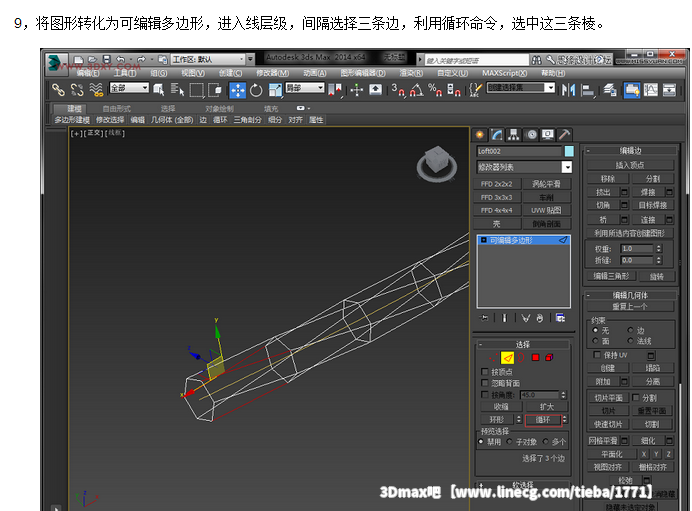Select the 法线 constraint radio button
Viewport: 692px width, 511px height.
pyautogui.click(x=630, y=341)
